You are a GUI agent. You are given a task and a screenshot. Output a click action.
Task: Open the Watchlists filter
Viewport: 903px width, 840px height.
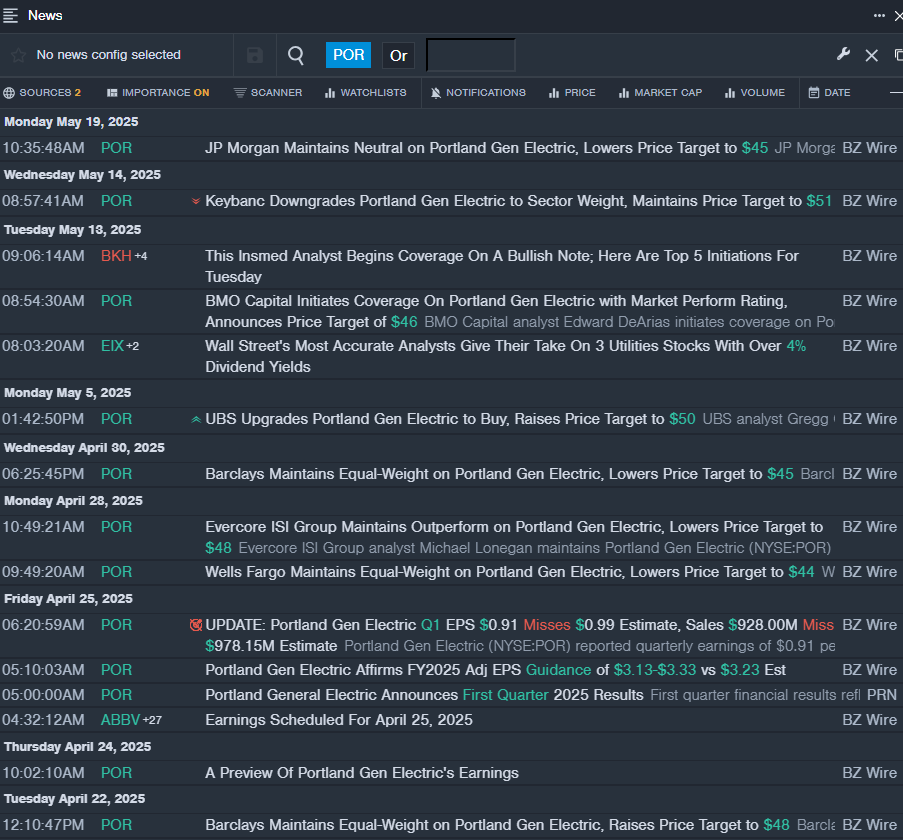(x=365, y=93)
